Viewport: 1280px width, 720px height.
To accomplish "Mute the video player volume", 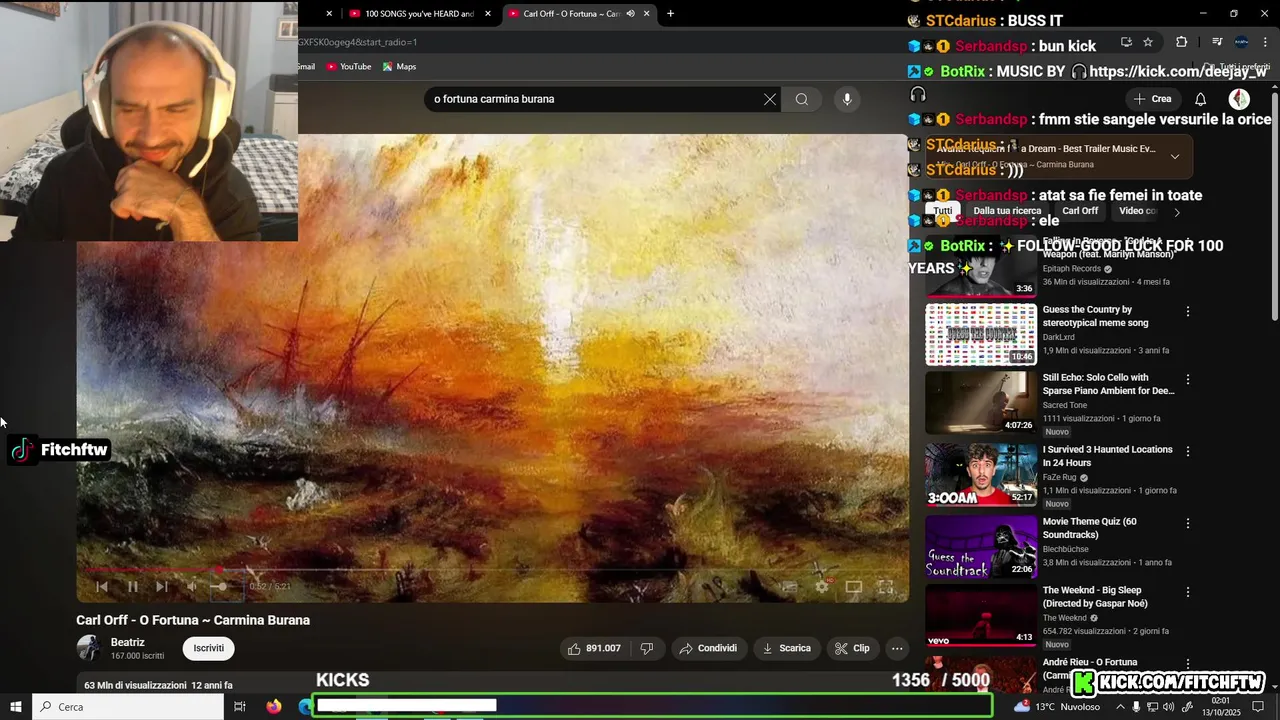I will (191, 587).
